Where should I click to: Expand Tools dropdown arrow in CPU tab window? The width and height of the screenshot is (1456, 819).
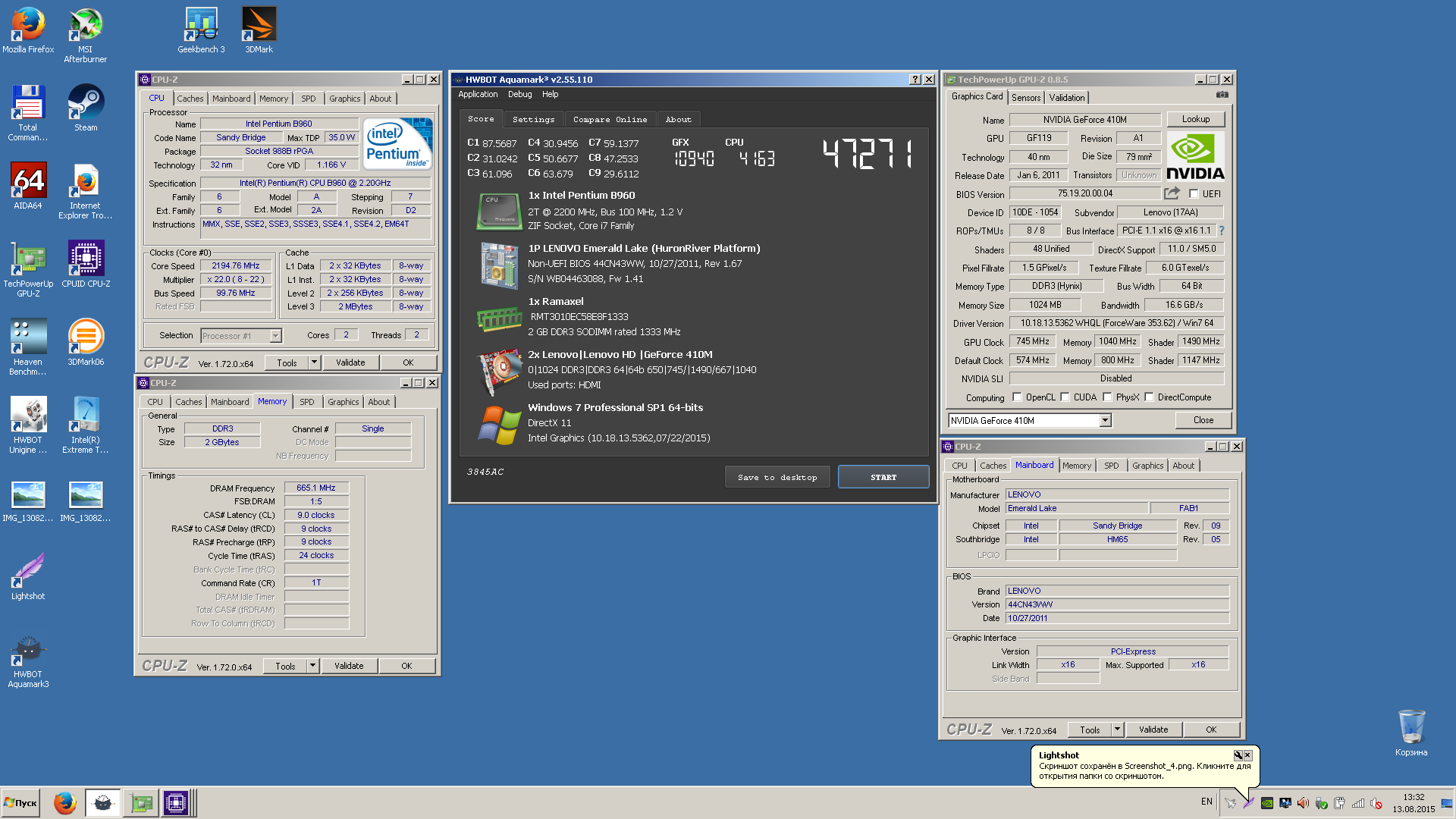[314, 362]
